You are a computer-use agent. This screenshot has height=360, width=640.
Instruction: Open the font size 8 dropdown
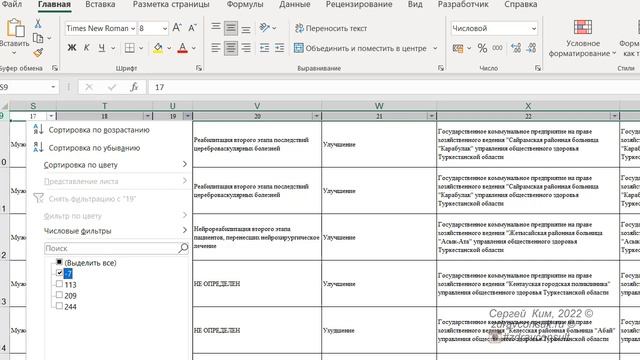click(x=165, y=28)
